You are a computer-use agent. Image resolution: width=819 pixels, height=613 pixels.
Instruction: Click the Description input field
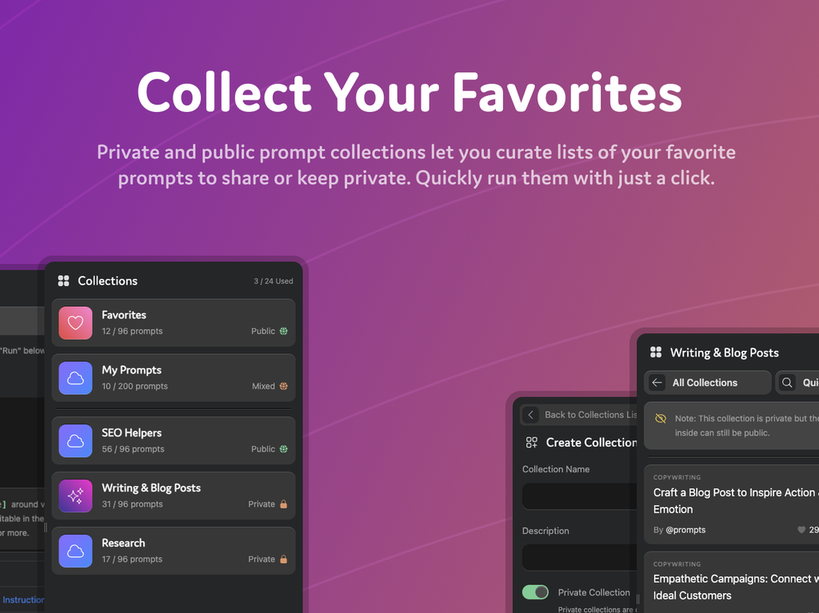[x=579, y=557]
